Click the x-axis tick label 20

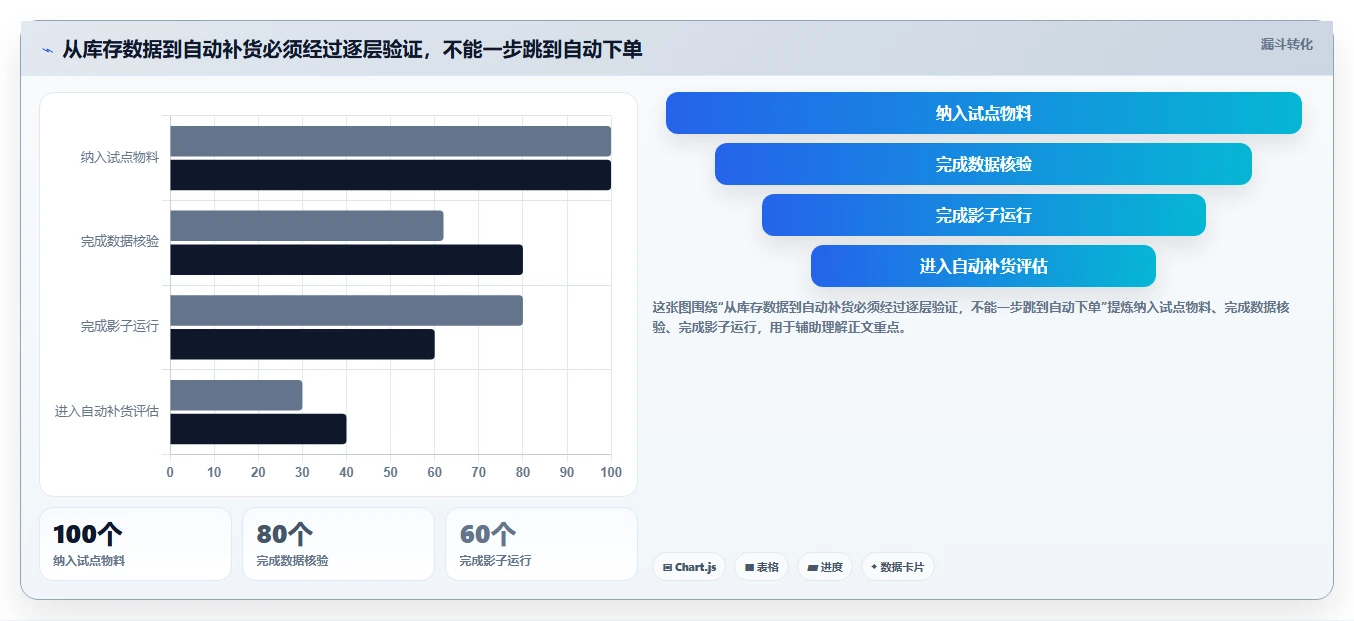coord(258,472)
